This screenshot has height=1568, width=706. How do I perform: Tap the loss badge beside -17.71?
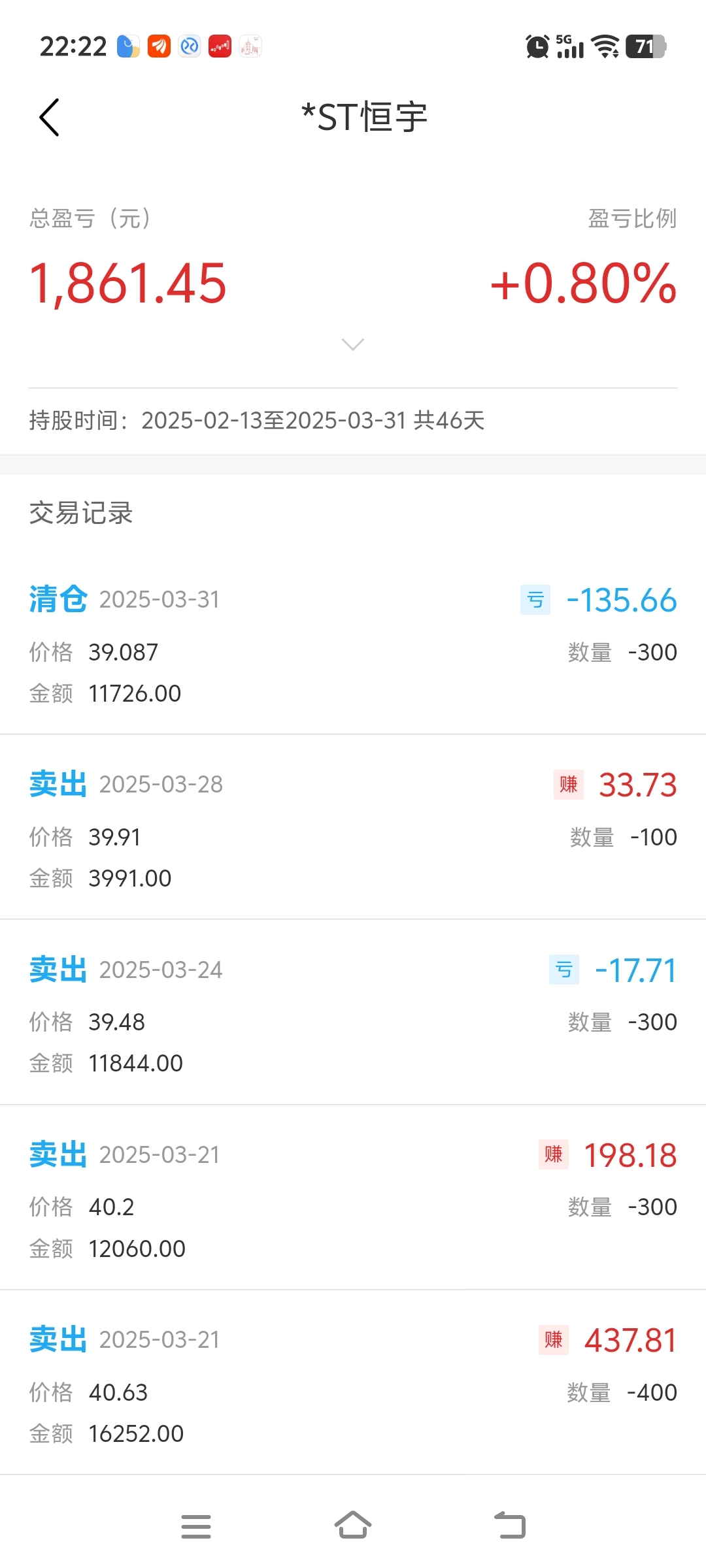563,970
